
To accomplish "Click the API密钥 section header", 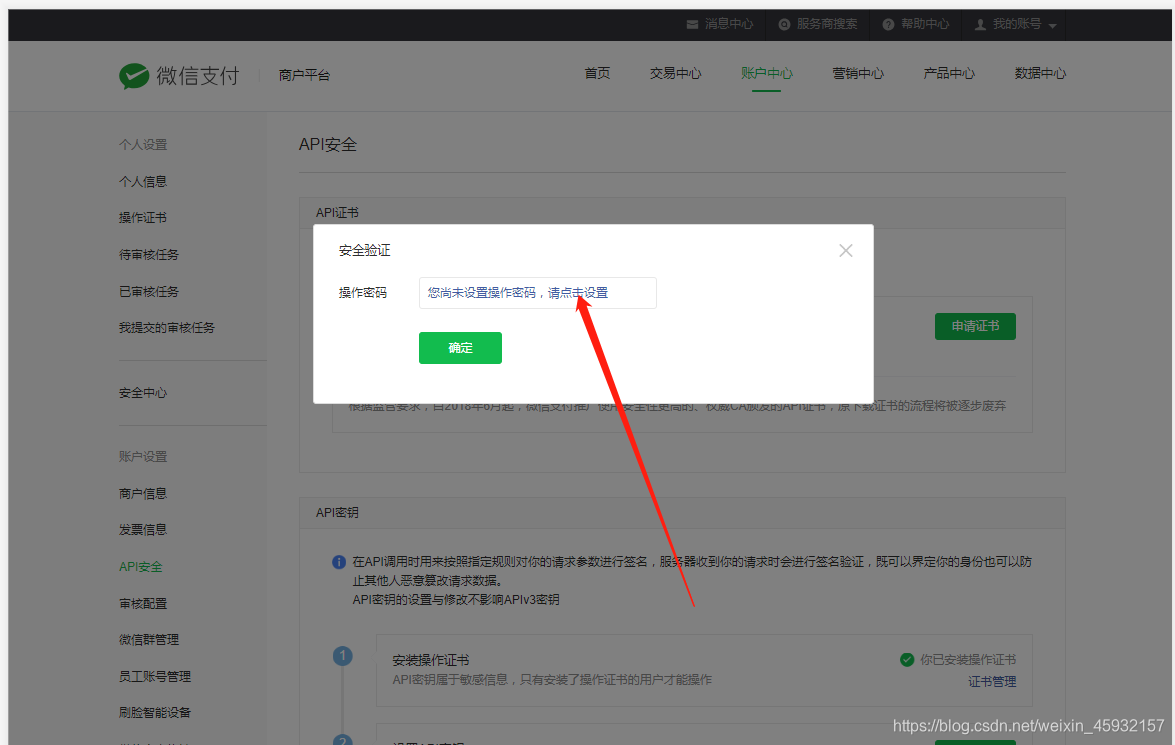I will click(x=337, y=513).
